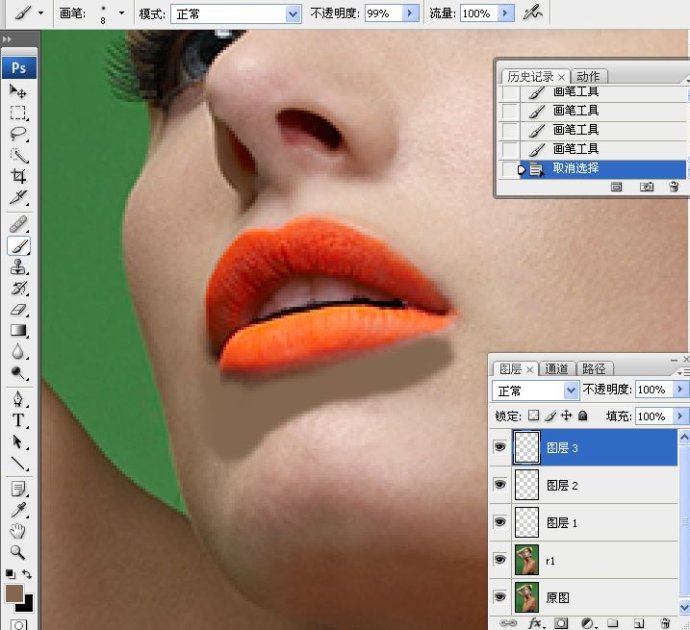Screen dimensions: 690x630
Task: Open the foreground color swatch
Action: (14, 593)
